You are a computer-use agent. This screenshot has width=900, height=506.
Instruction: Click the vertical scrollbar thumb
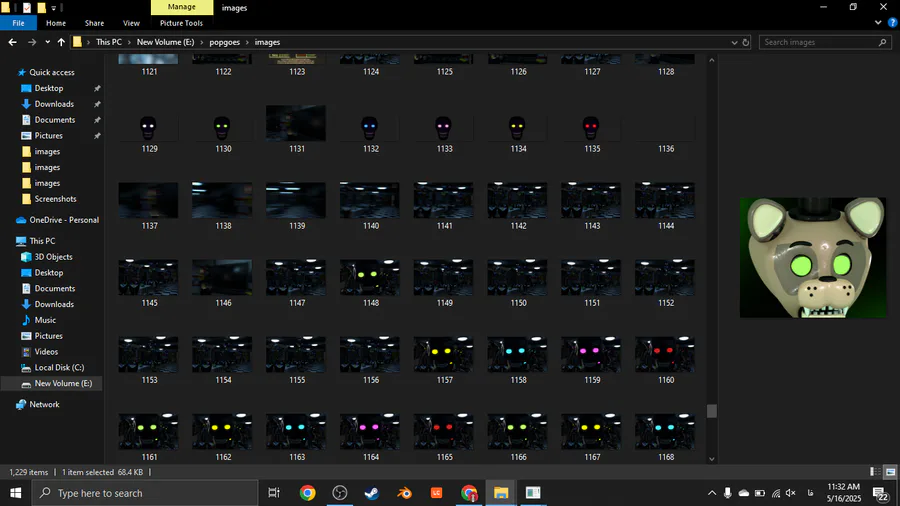tap(712, 411)
